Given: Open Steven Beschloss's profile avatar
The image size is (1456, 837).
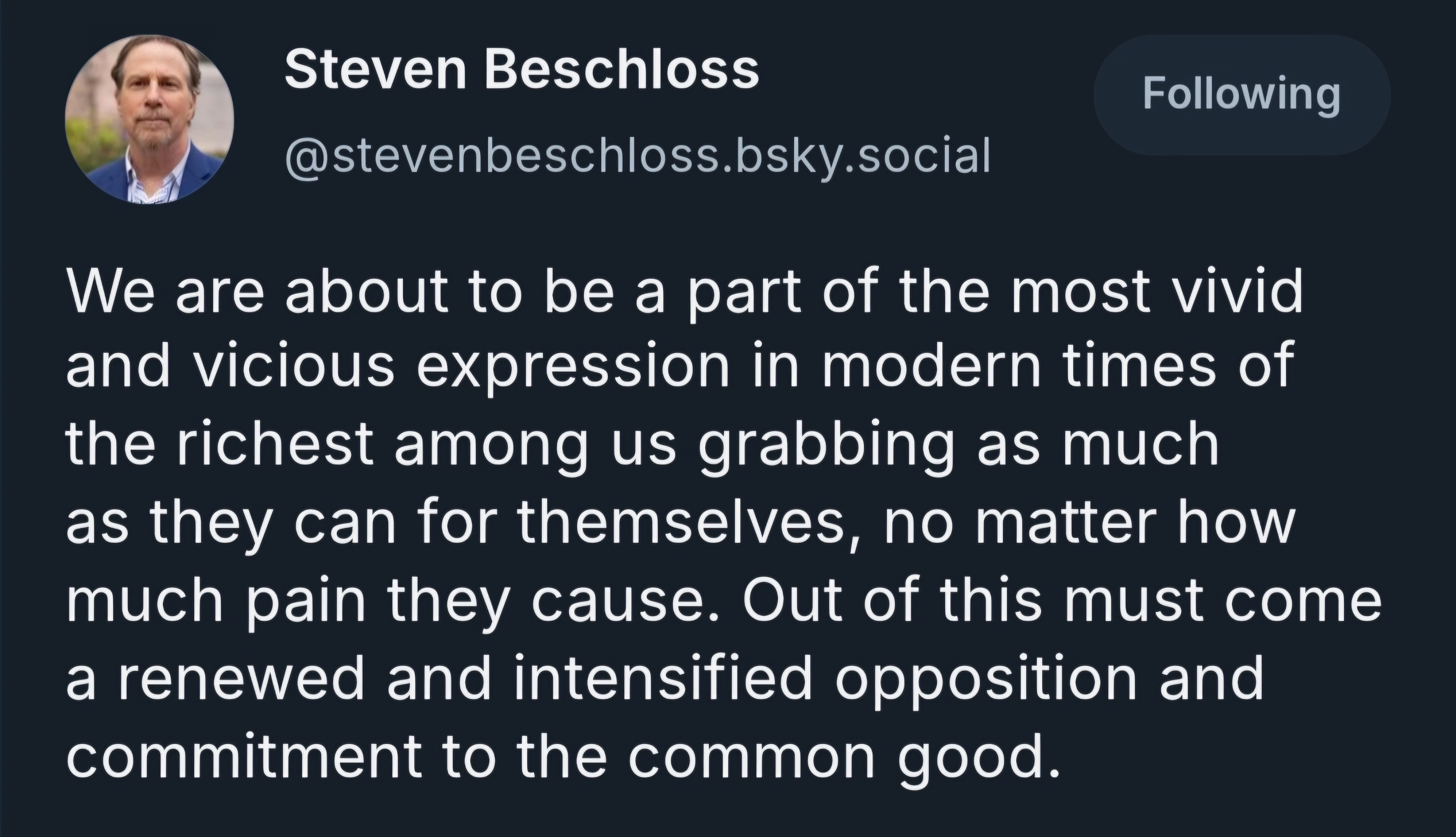Looking at the screenshot, I should click(x=149, y=119).
